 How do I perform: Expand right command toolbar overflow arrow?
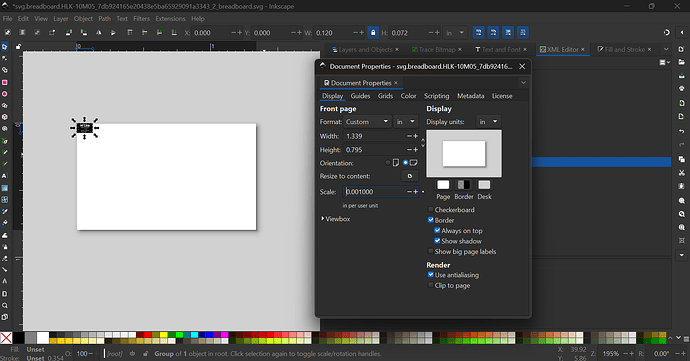682,255
